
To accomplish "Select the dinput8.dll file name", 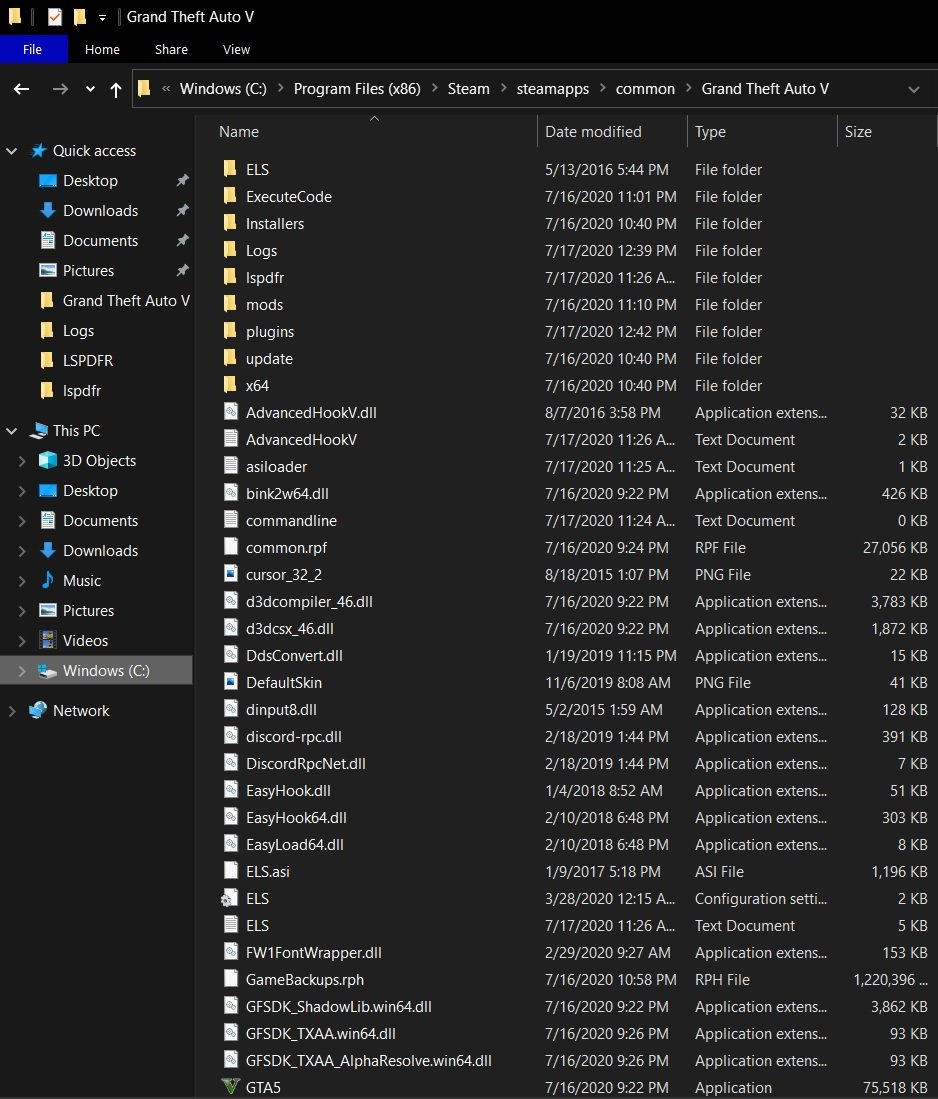I will [x=281, y=709].
